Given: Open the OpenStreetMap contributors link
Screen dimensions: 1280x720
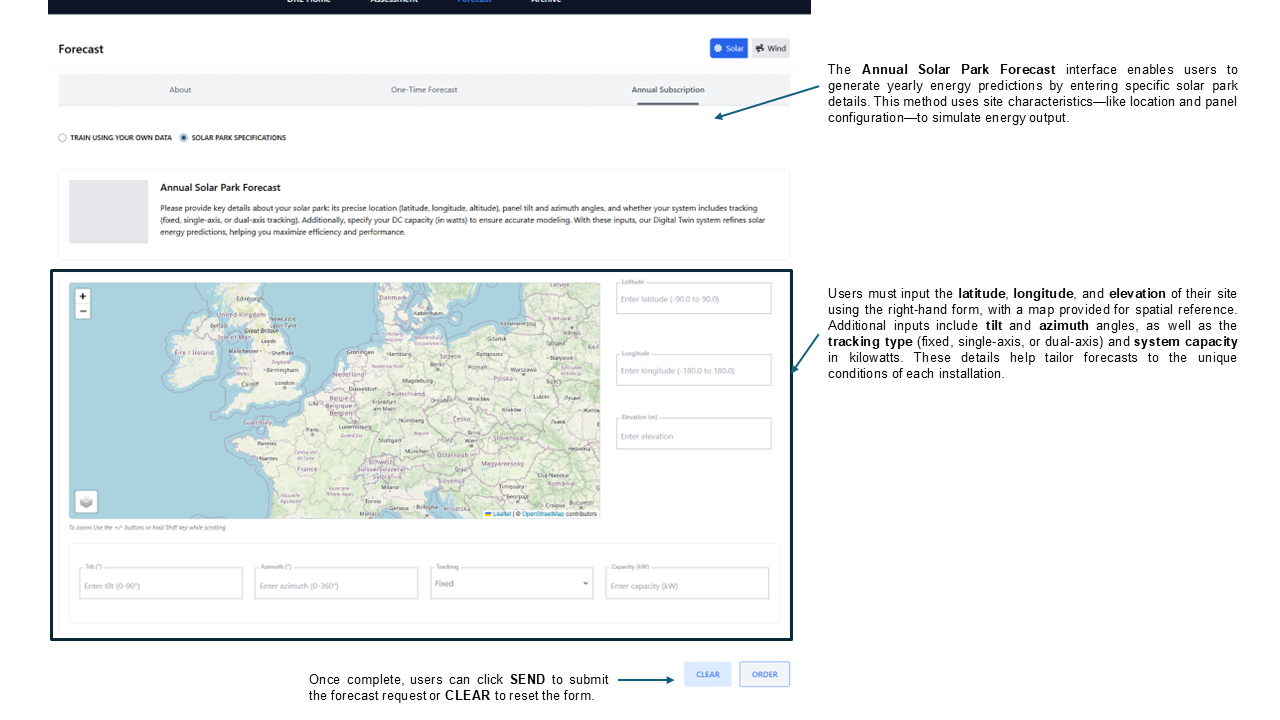Looking at the screenshot, I should point(544,514).
